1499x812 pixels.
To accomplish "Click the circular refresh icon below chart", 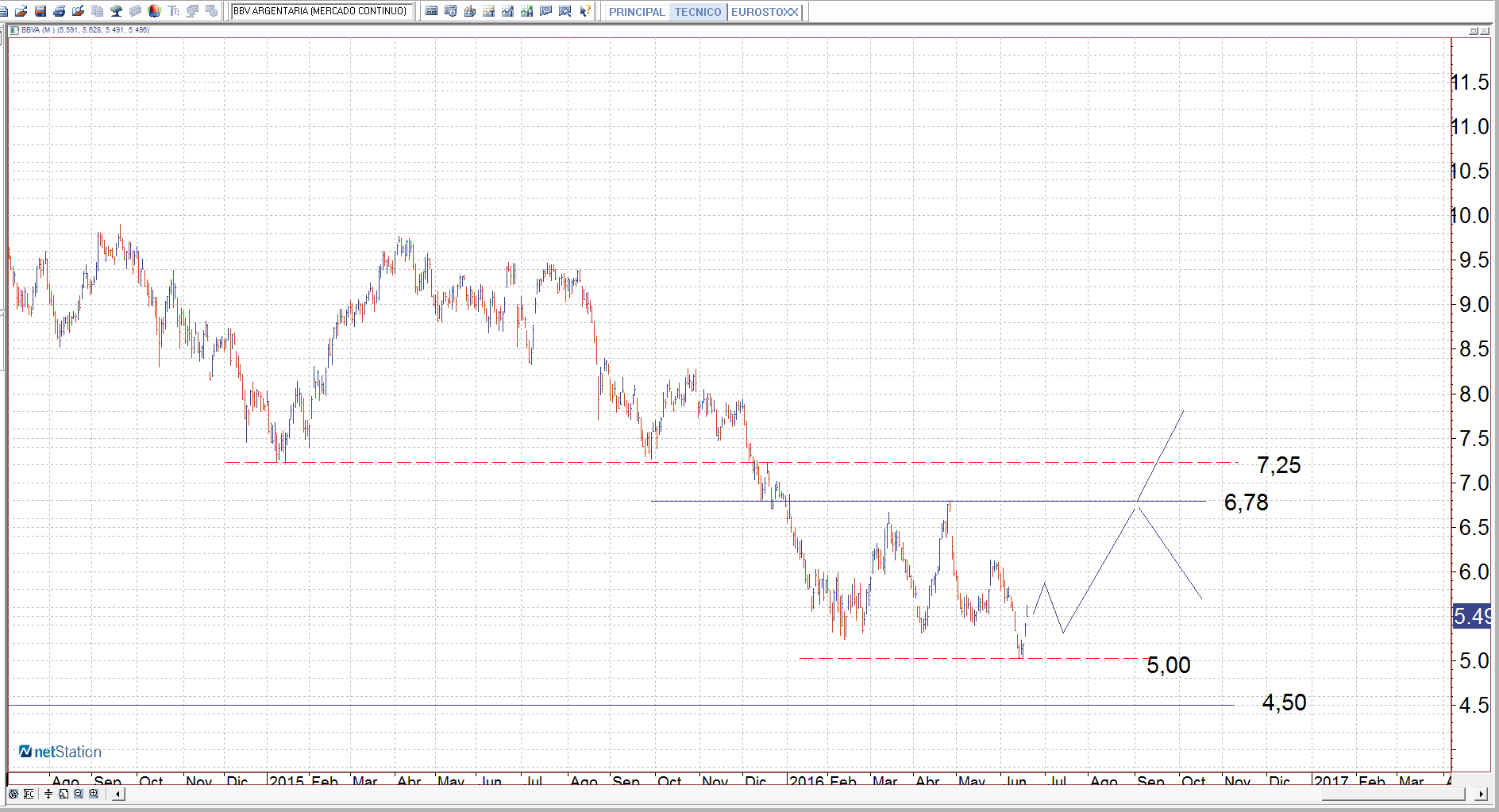I will pos(13,794).
